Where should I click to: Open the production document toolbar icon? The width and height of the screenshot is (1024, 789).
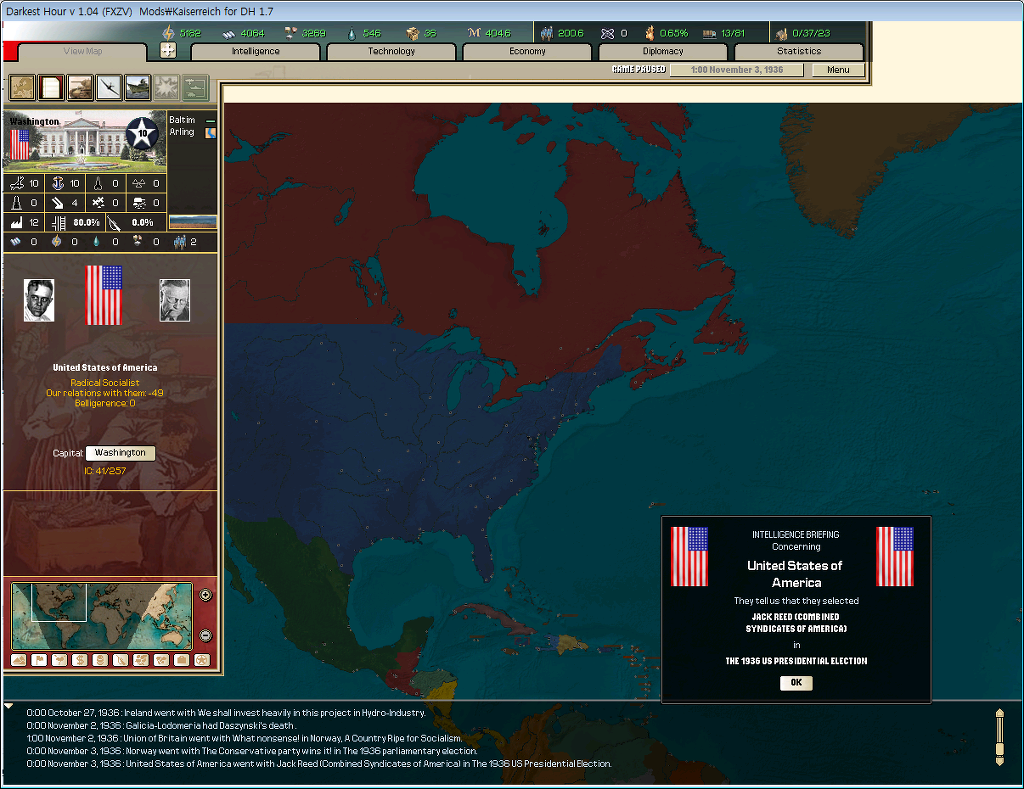[51, 87]
